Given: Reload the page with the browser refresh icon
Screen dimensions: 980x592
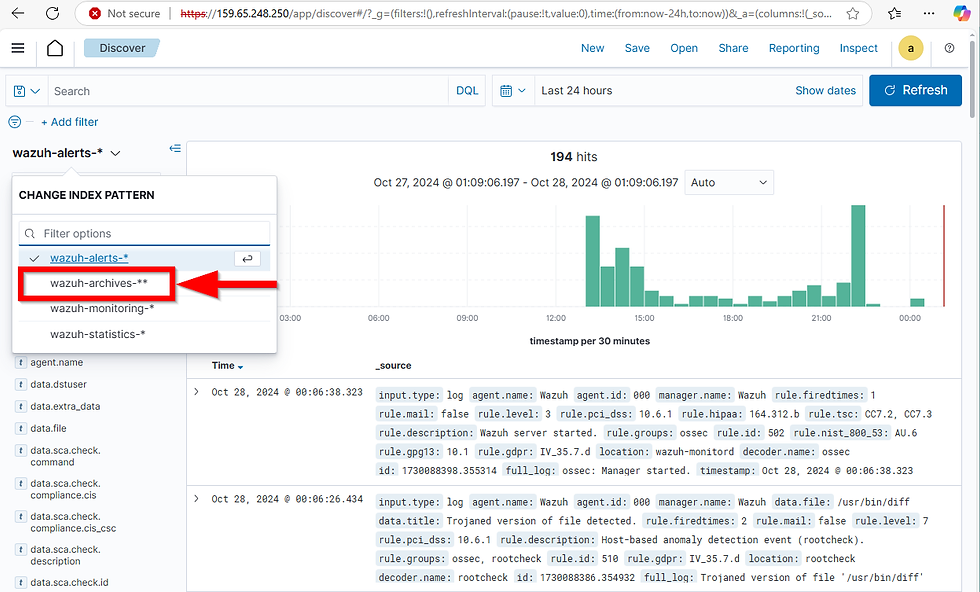Looking at the screenshot, I should [x=52, y=13].
